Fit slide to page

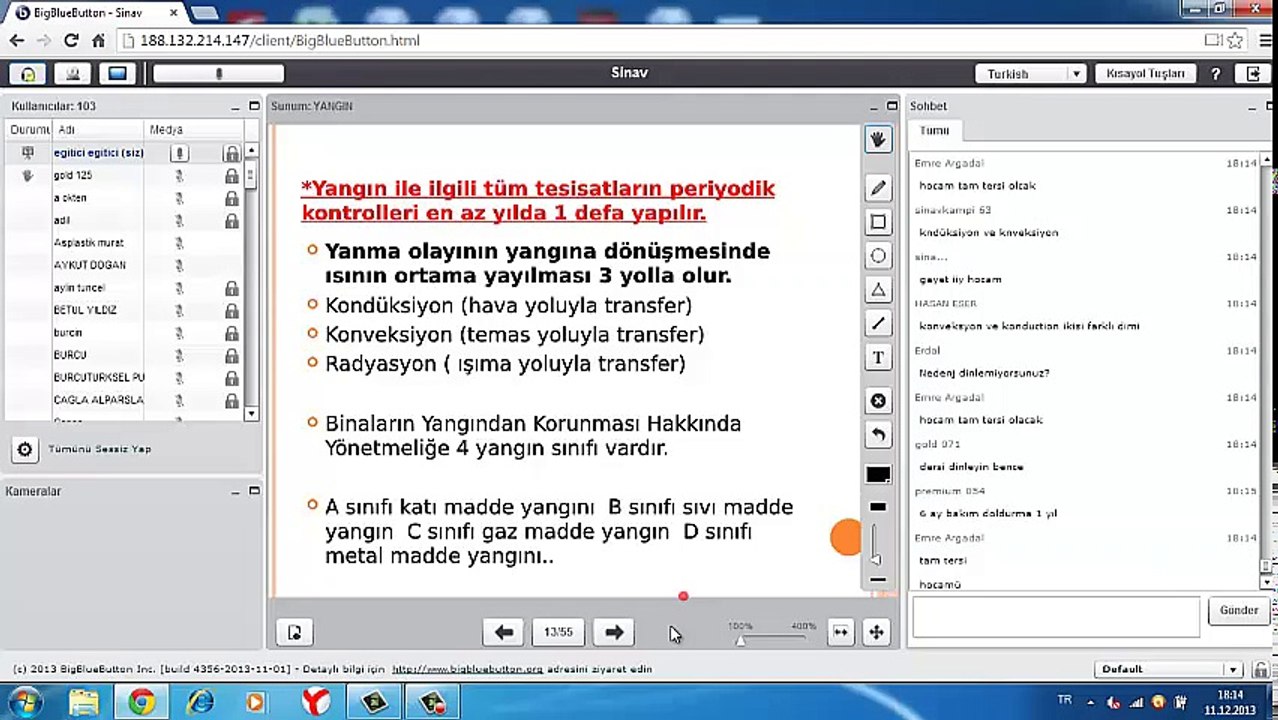(x=876, y=632)
